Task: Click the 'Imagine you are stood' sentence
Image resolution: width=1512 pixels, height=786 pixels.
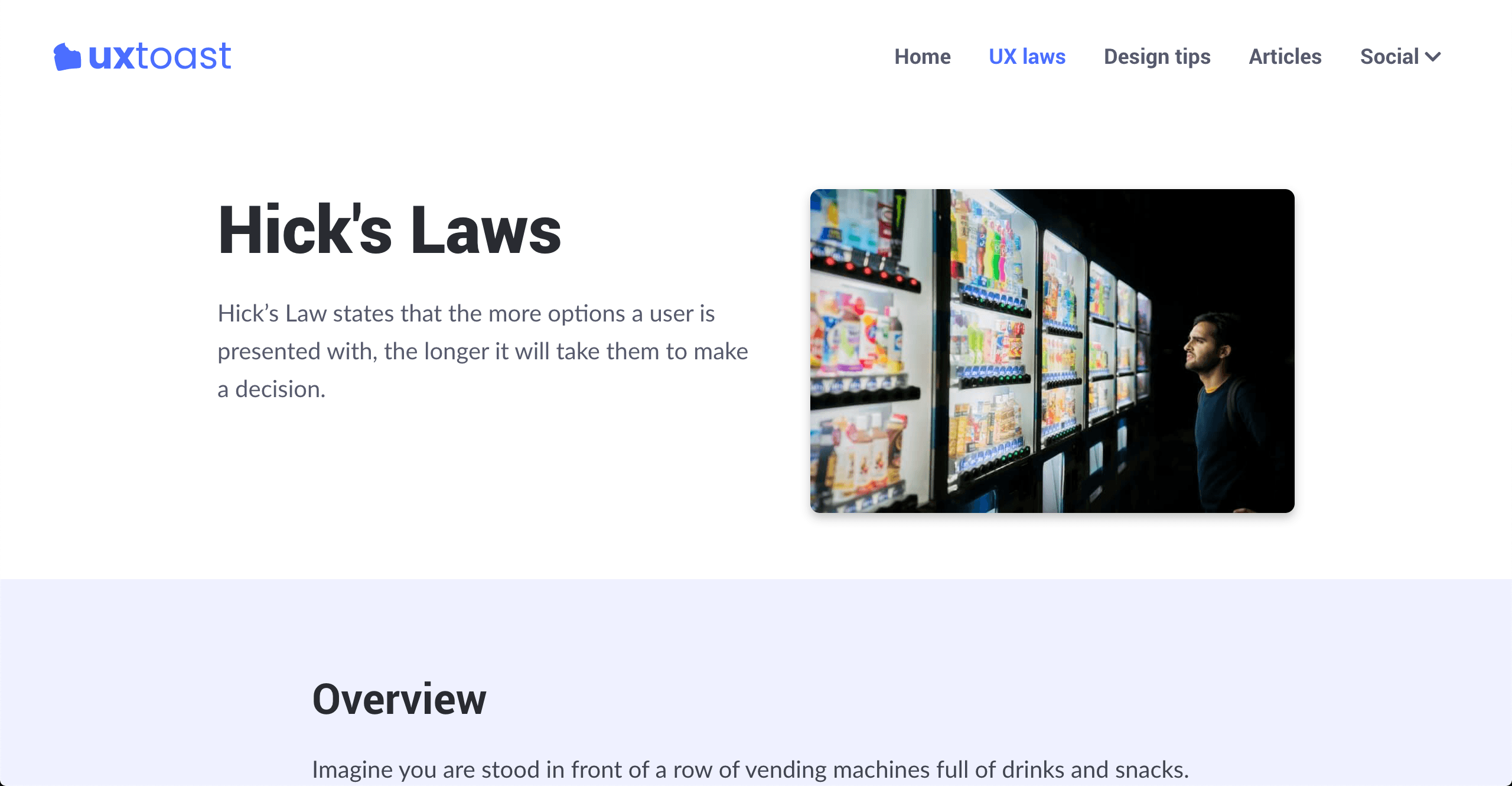Action: 750,769
